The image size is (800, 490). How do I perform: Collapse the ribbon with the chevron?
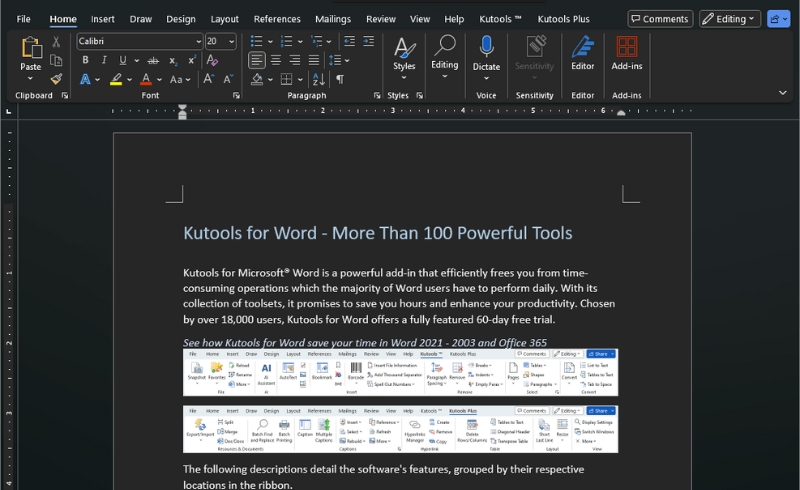click(783, 92)
